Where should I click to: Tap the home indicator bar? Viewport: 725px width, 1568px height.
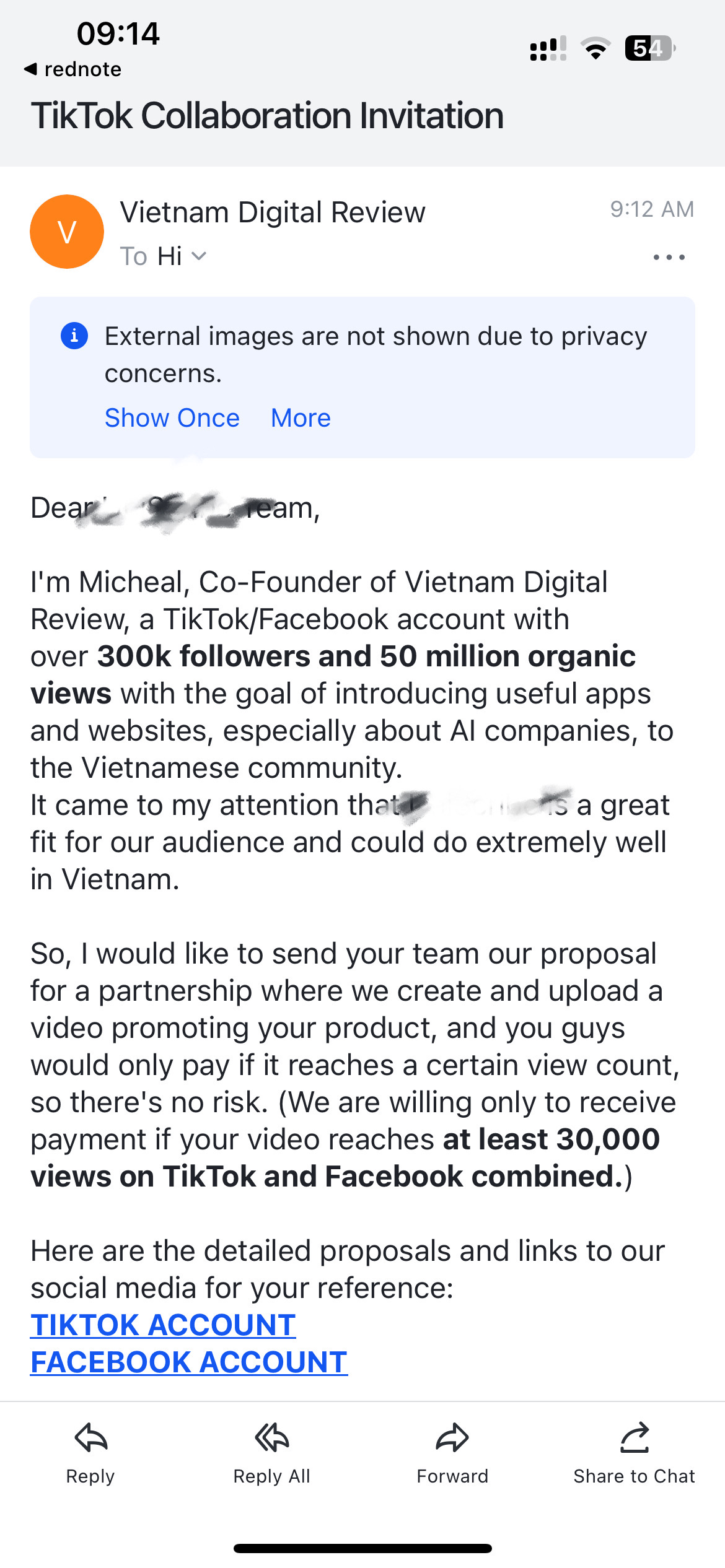coord(362,1548)
